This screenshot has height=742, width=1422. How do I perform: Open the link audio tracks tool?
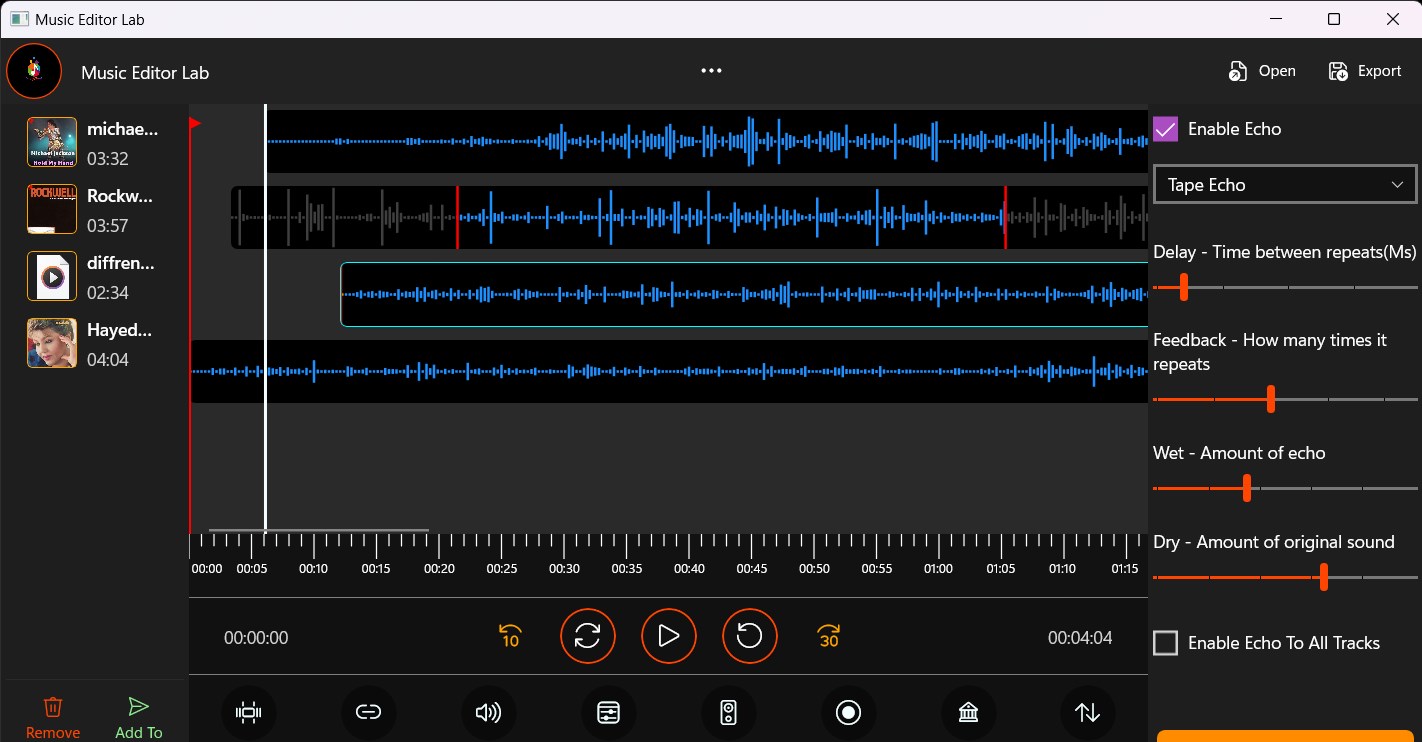pos(369,712)
